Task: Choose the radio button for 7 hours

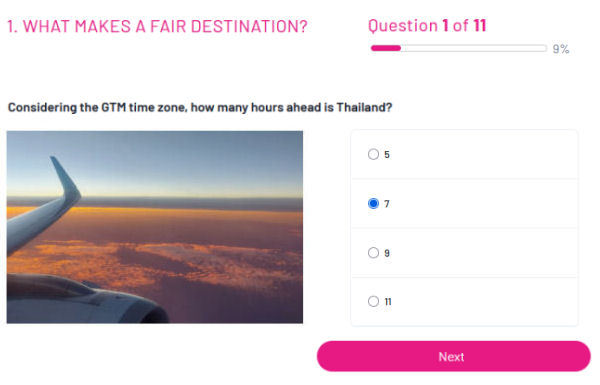Action: [x=373, y=203]
